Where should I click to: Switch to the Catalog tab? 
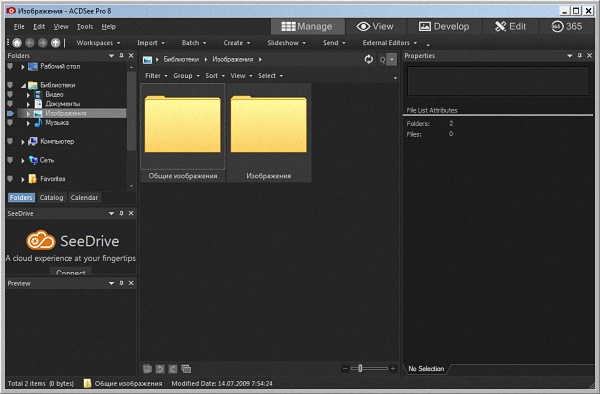51,197
